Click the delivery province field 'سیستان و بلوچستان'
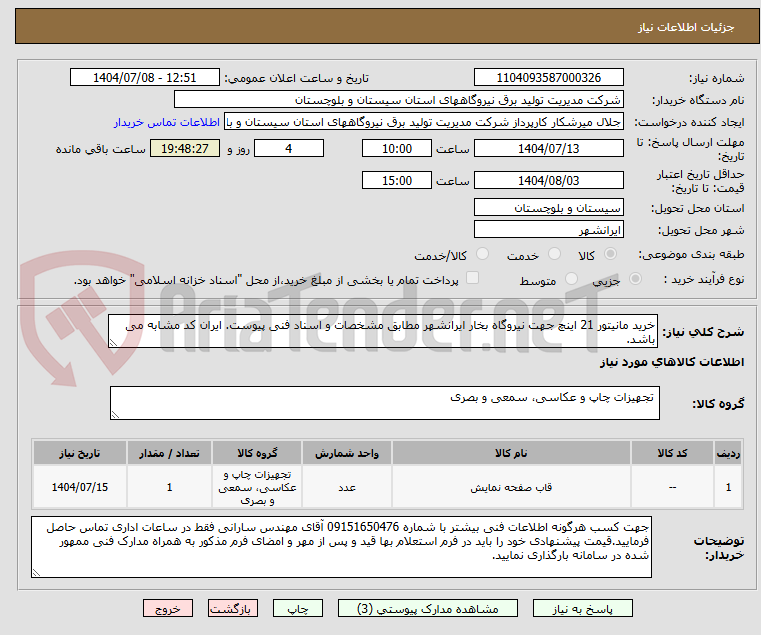 click(548, 207)
